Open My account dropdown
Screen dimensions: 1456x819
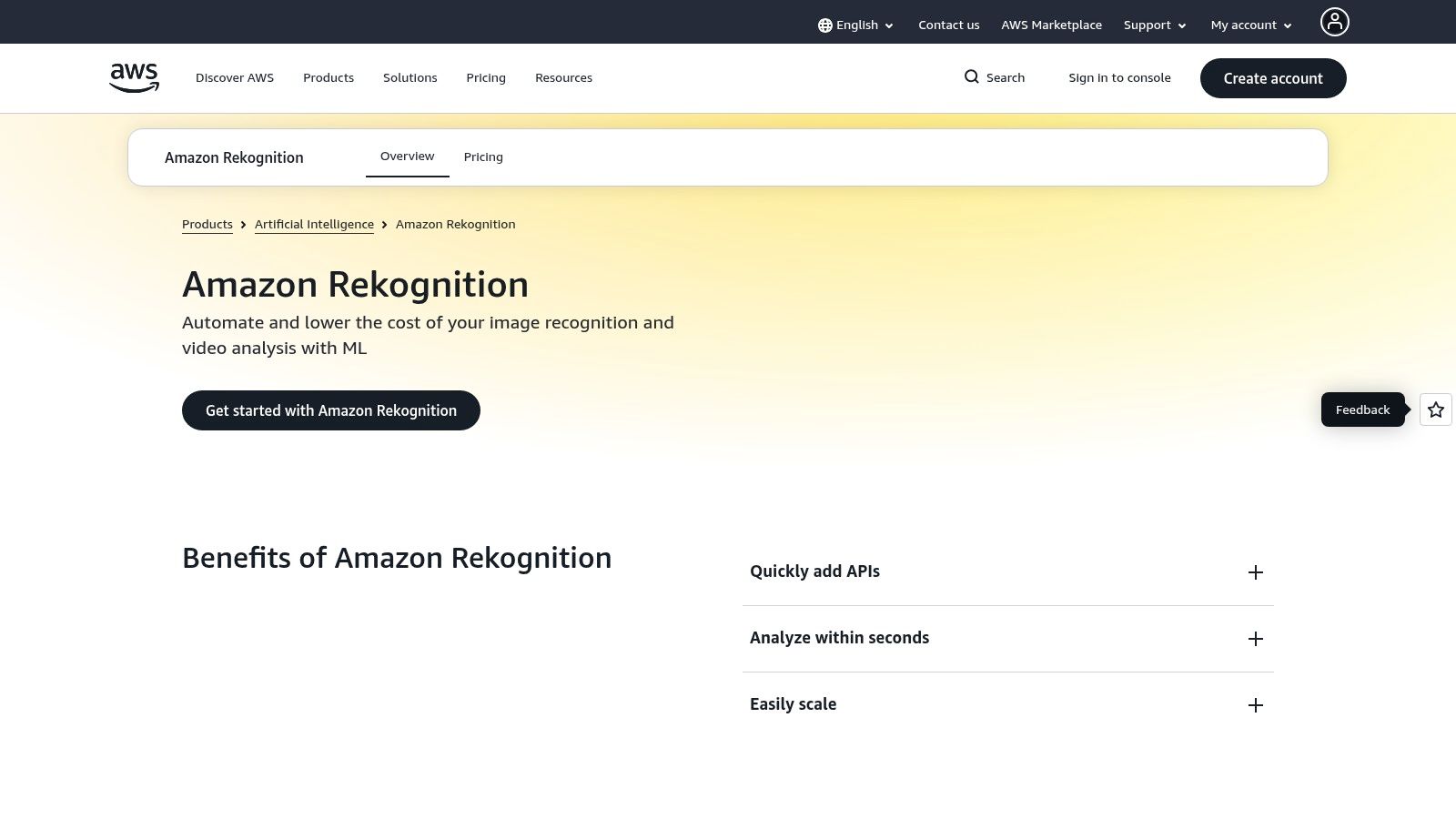tap(1251, 25)
